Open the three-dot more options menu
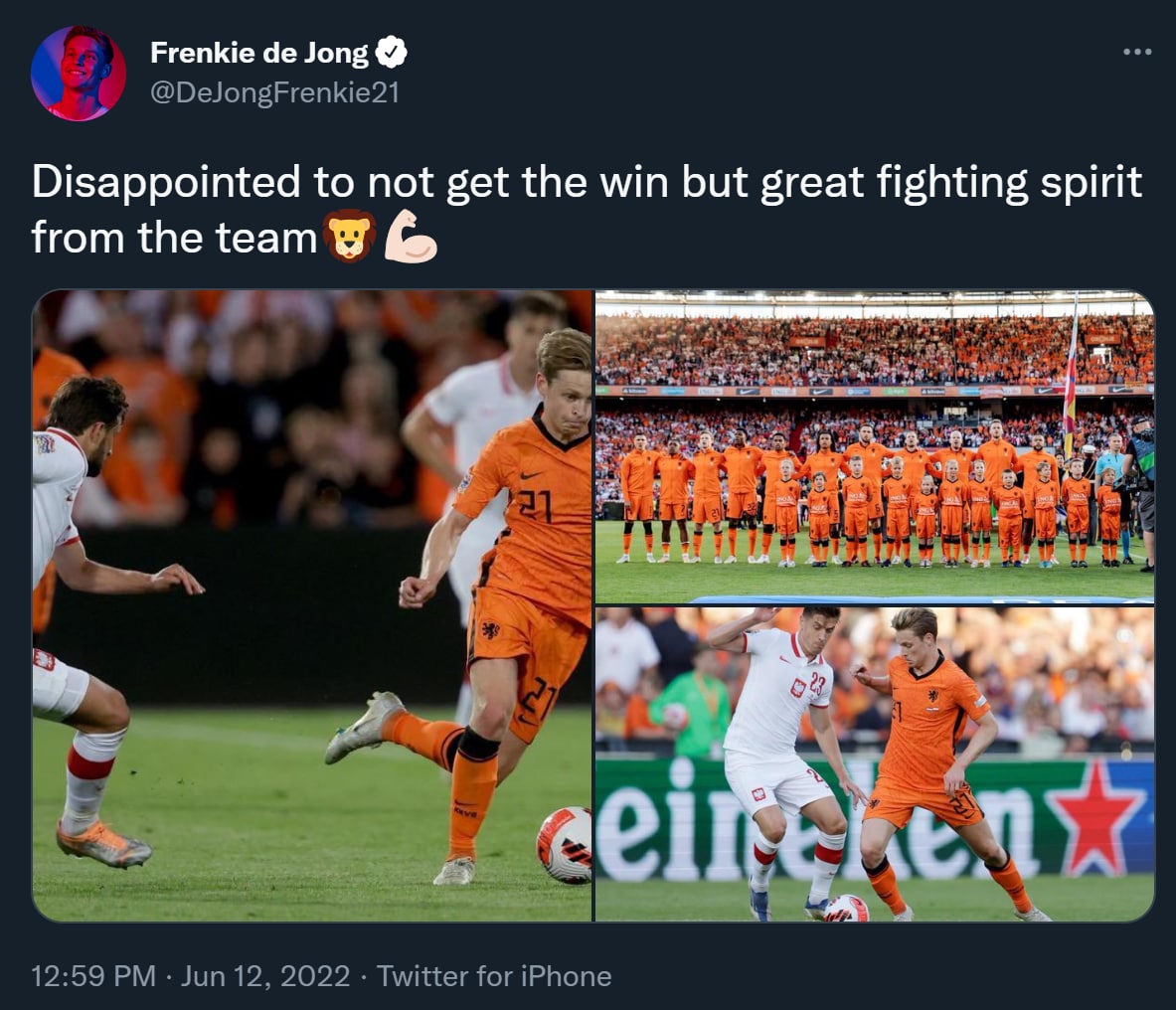 (x=1137, y=52)
